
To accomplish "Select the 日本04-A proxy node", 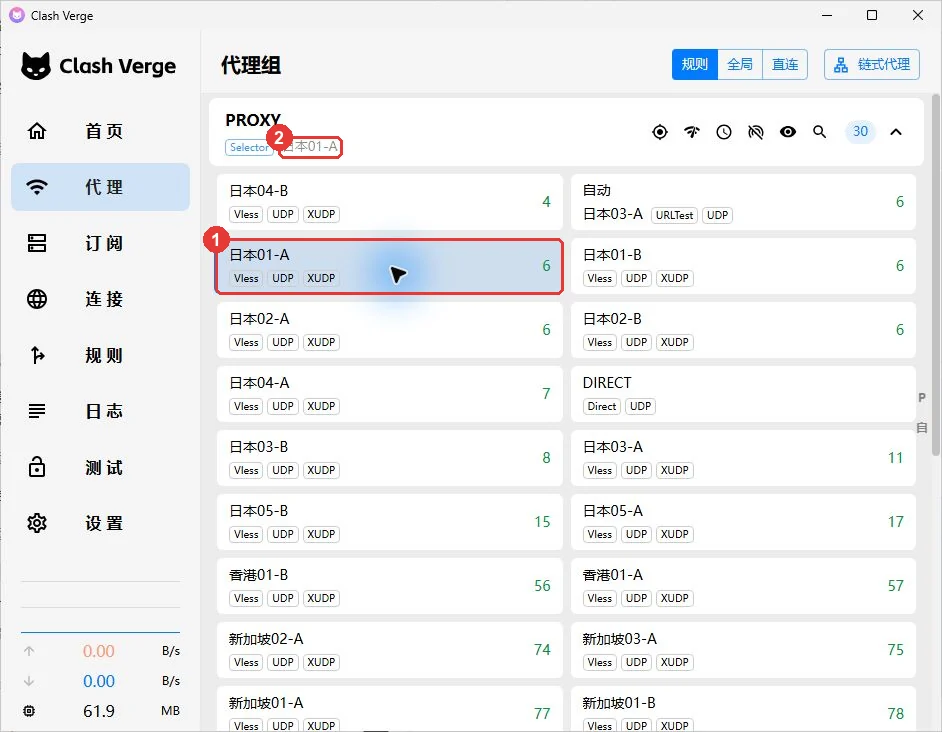I will [x=389, y=394].
